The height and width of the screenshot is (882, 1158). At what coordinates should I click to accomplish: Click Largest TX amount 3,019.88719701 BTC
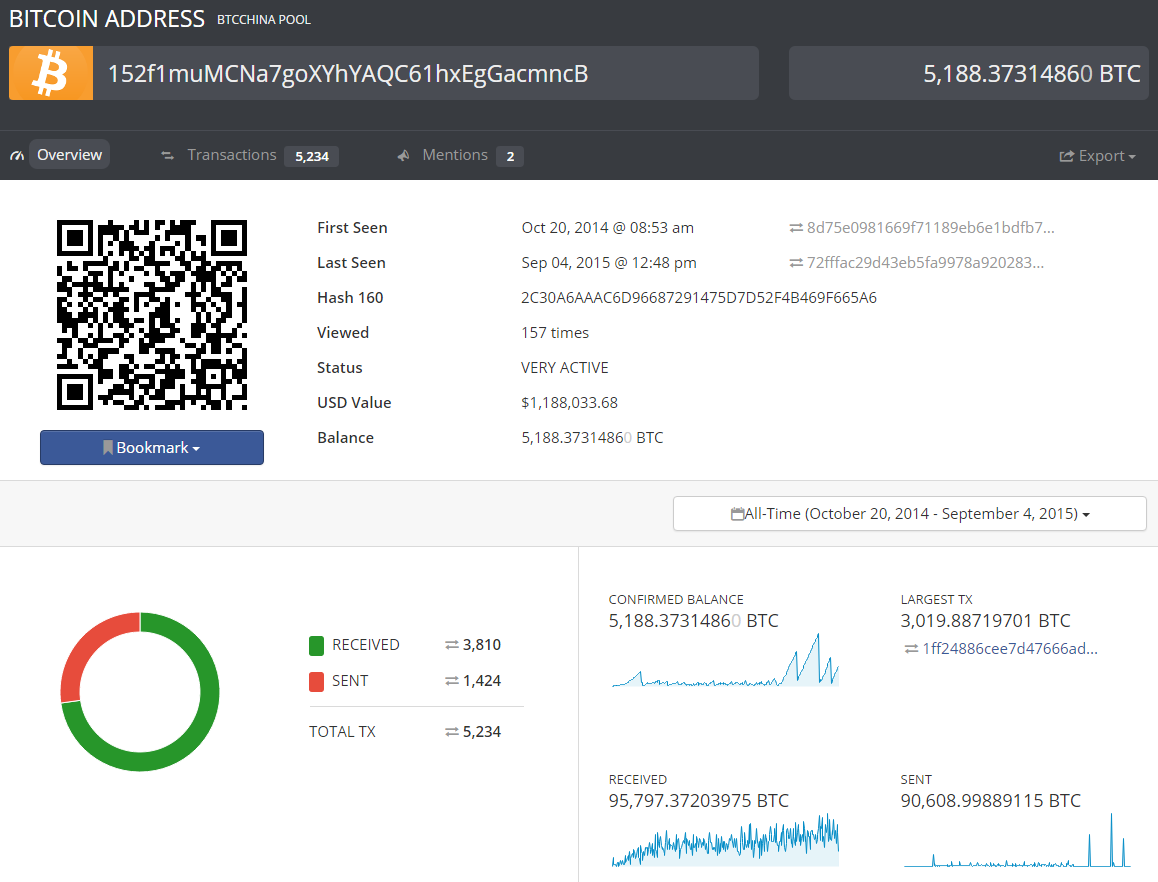click(x=985, y=621)
